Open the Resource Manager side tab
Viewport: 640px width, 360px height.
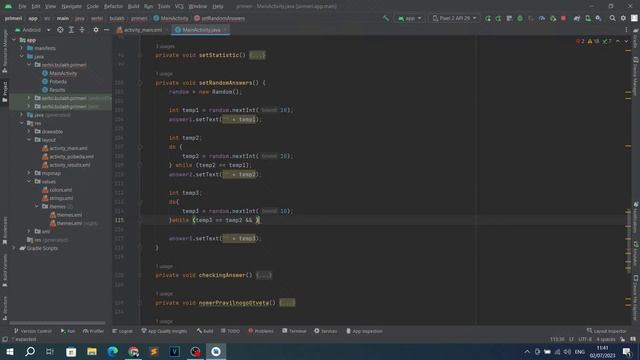coord(5,51)
